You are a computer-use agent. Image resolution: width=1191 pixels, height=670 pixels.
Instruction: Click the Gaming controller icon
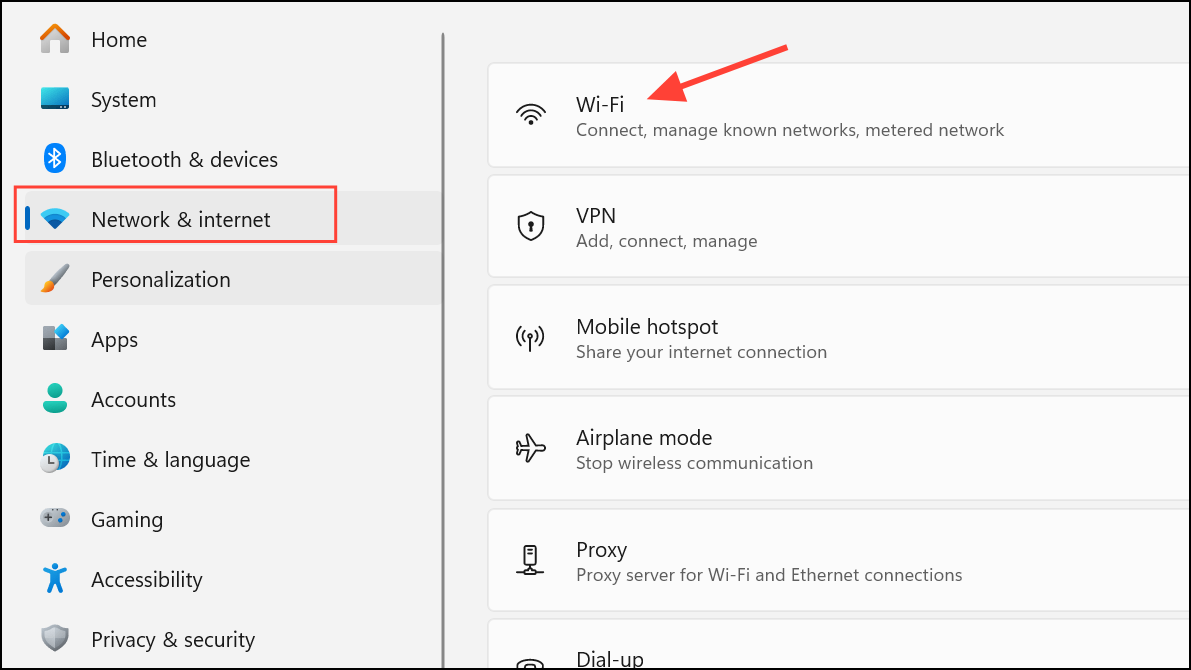tap(54, 519)
